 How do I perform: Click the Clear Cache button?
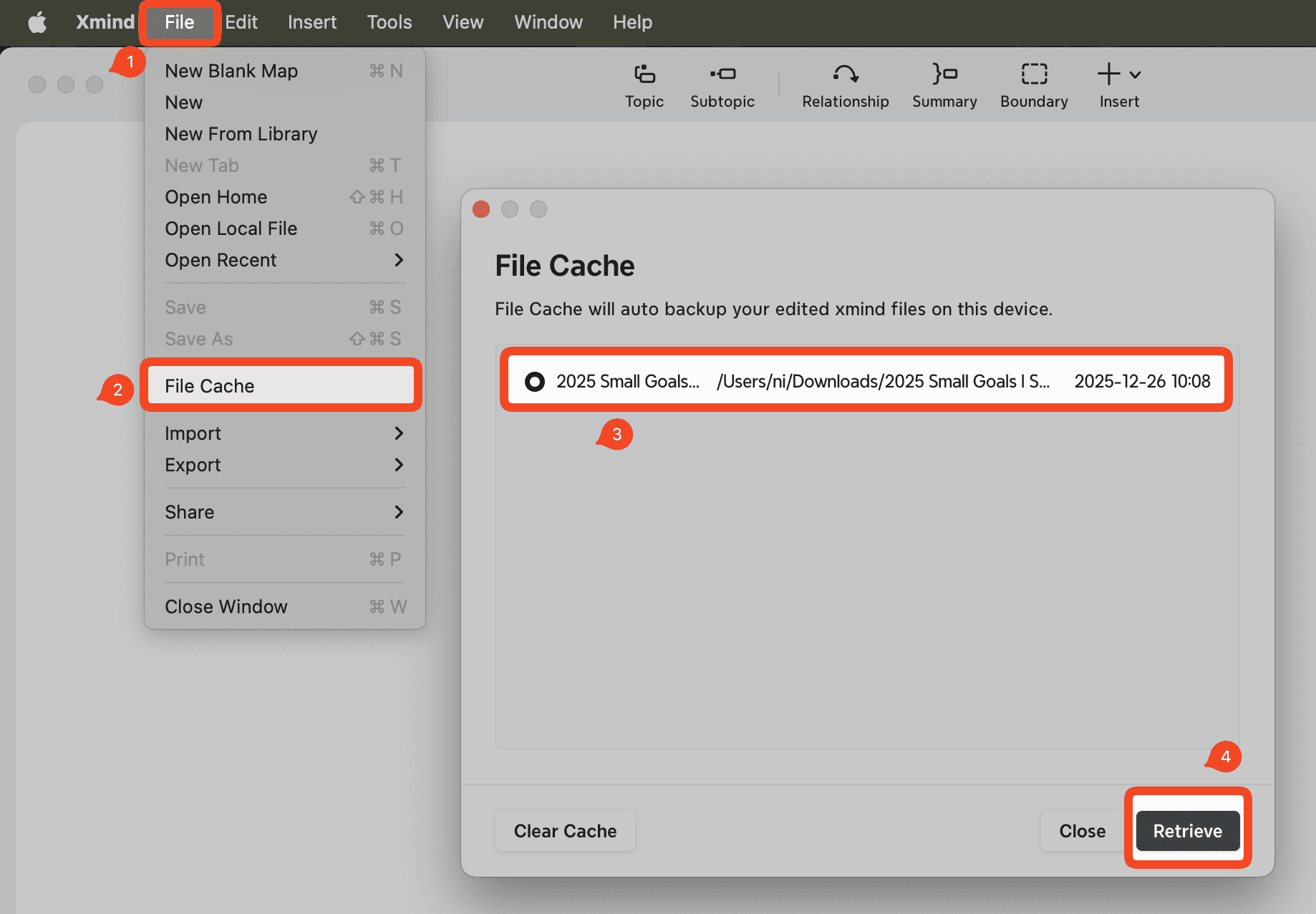click(565, 831)
